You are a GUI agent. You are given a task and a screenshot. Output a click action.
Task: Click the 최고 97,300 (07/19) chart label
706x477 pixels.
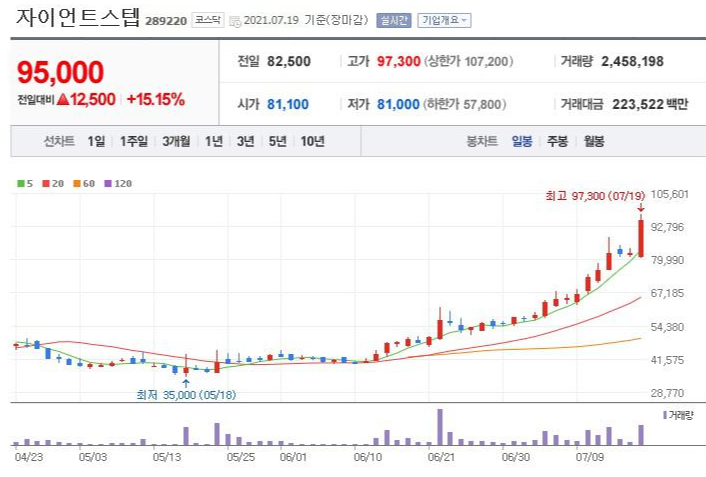coord(595,196)
